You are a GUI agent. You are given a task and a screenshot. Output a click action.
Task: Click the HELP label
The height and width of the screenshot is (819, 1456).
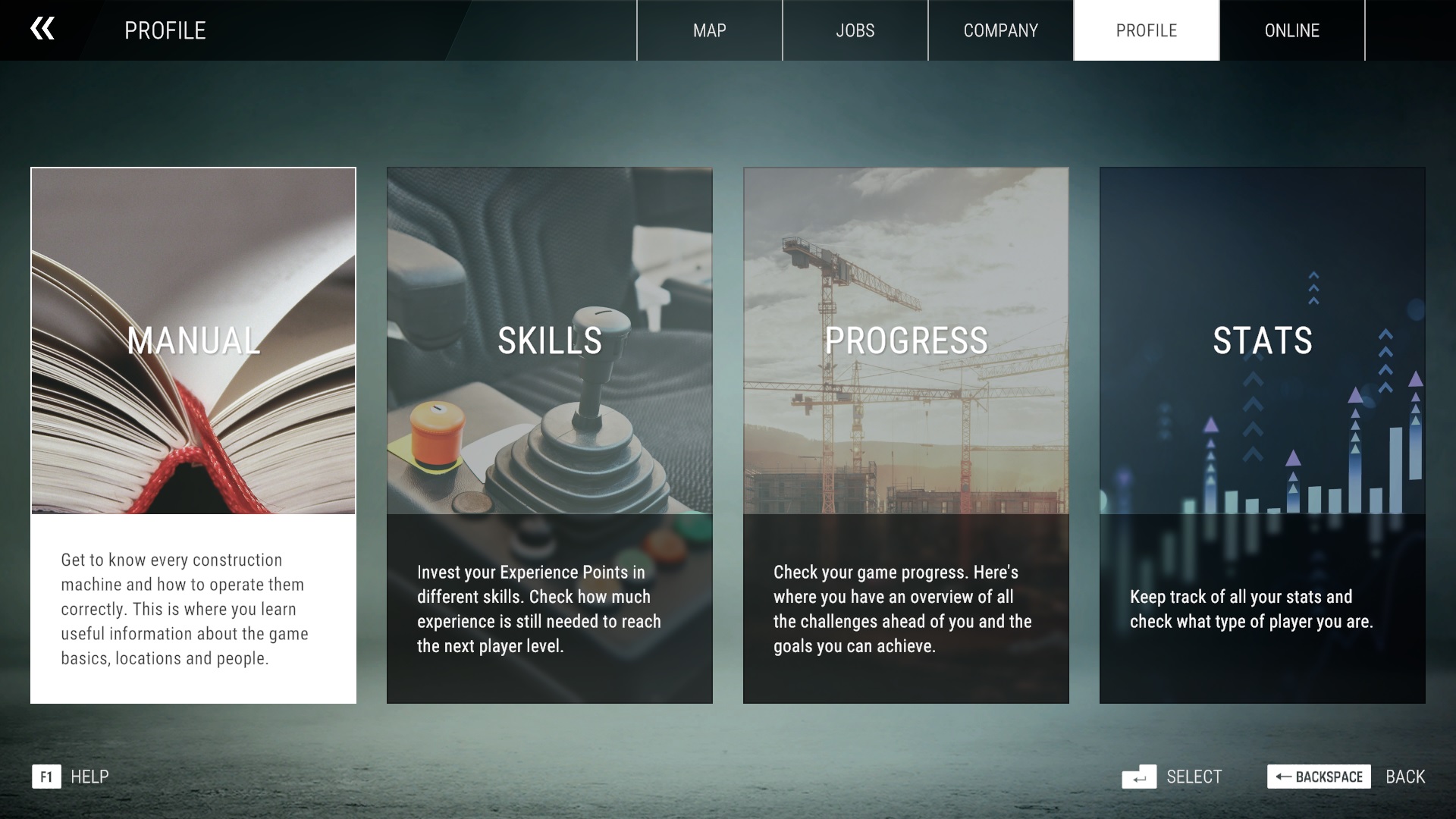coord(89,777)
